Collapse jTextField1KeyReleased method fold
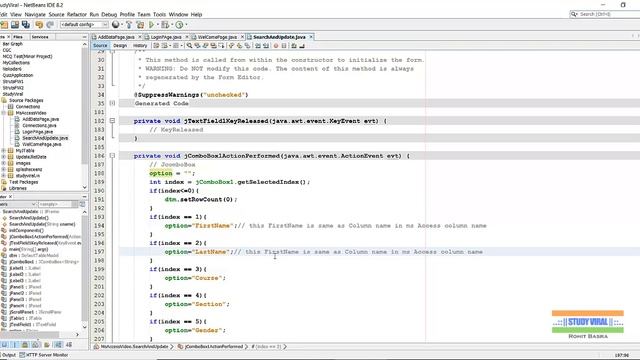This screenshot has height=360, width=640. (x=112, y=121)
